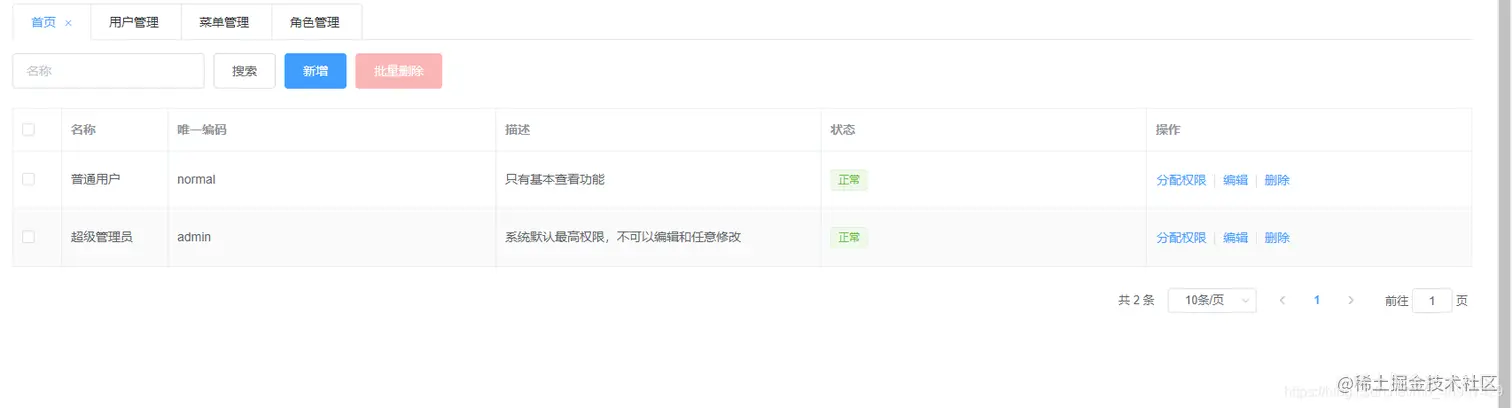The width and height of the screenshot is (1512, 408).
Task: Click 分配权限 link for 超级管理员
Action: 1181,238
